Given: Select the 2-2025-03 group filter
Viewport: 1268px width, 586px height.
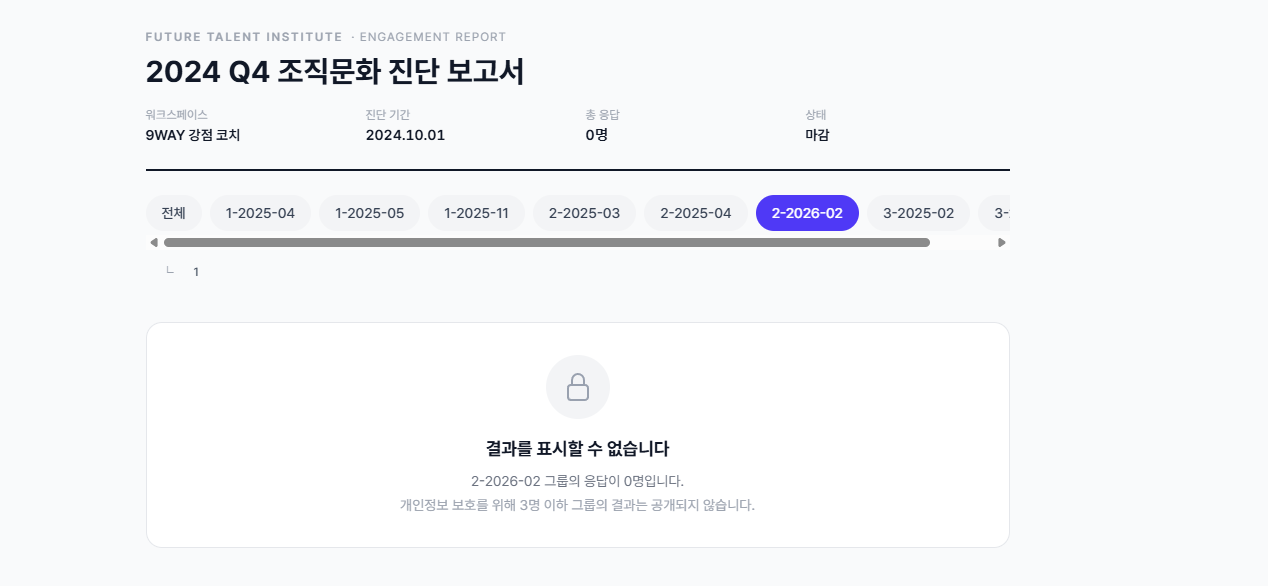Looking at the screenshot, I should [x=584, y=212].
